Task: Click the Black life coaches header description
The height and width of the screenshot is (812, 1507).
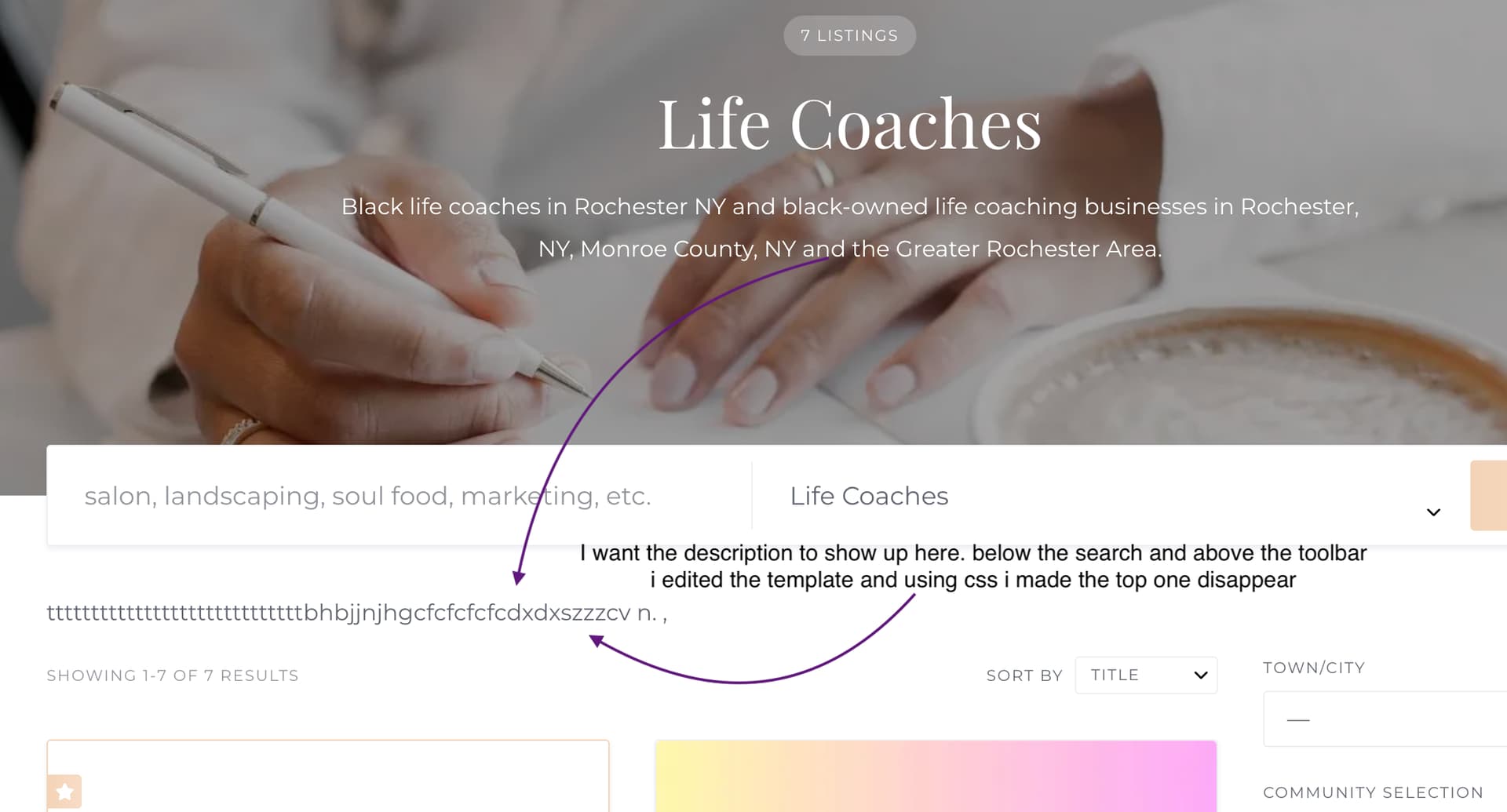Action: coord(850,228)
